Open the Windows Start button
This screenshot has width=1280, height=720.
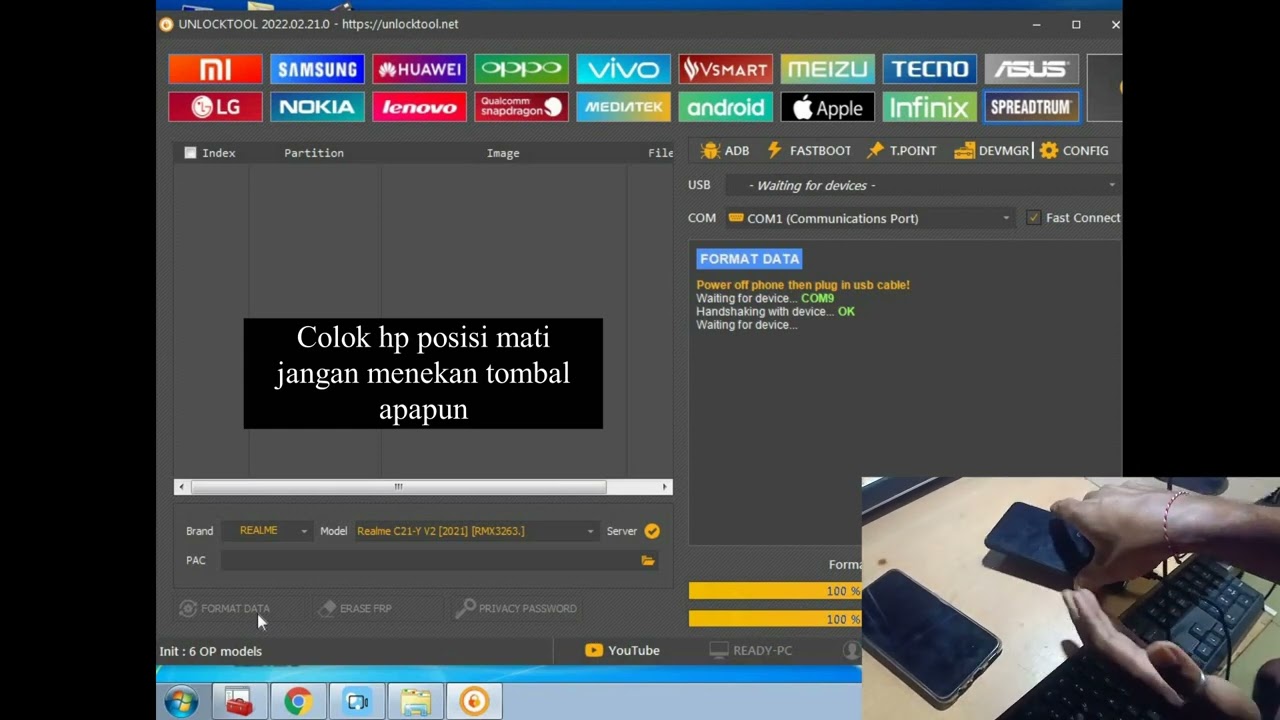pyautogui.click(x=182, y=702)
